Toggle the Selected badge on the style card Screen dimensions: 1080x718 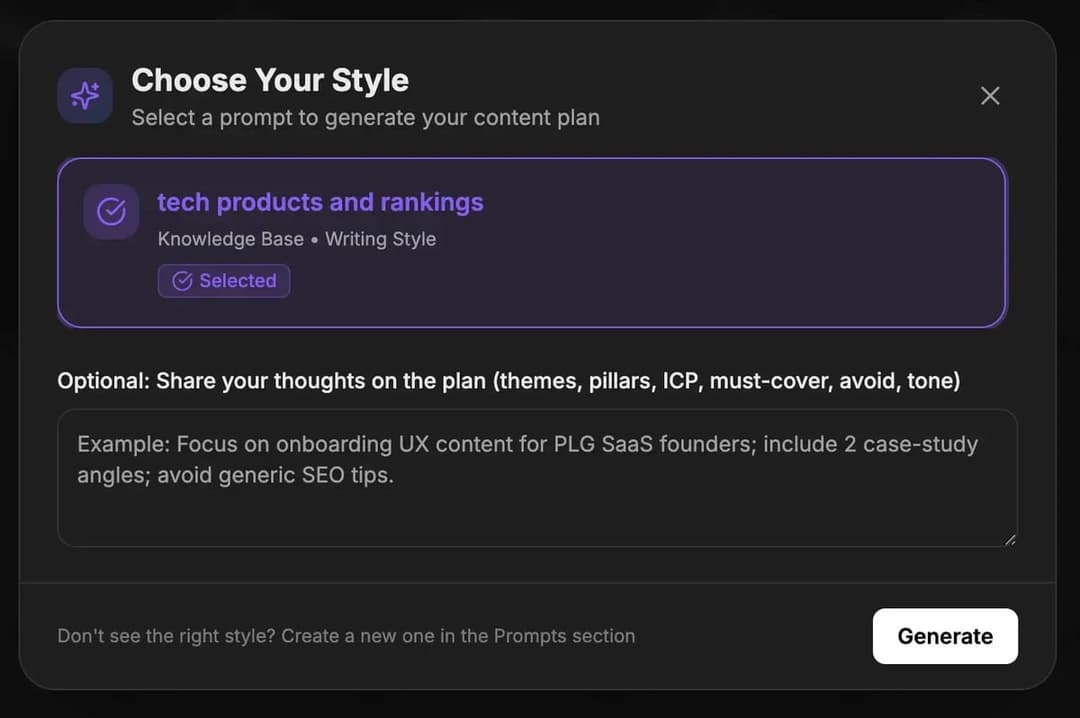[223, 281]
